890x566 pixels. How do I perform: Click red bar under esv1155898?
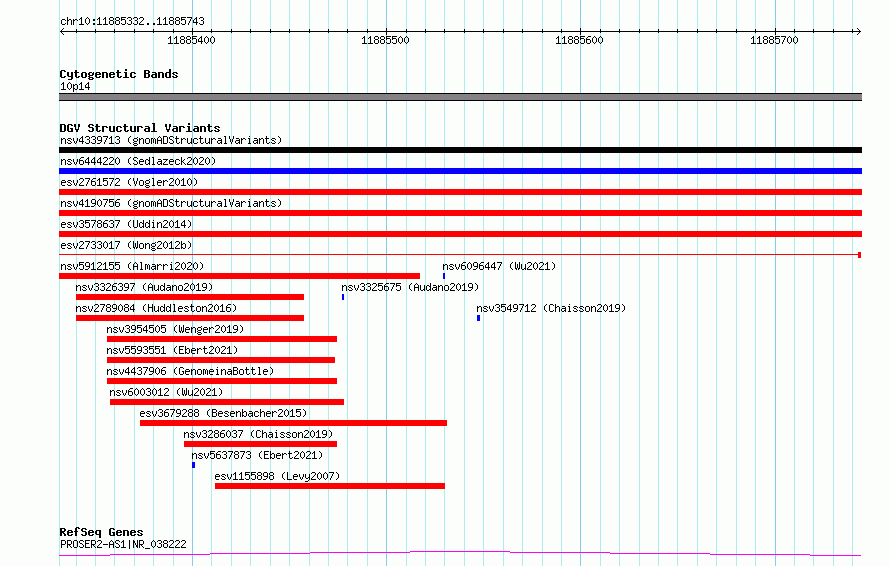pyautogui.click(x=330, y=486)
